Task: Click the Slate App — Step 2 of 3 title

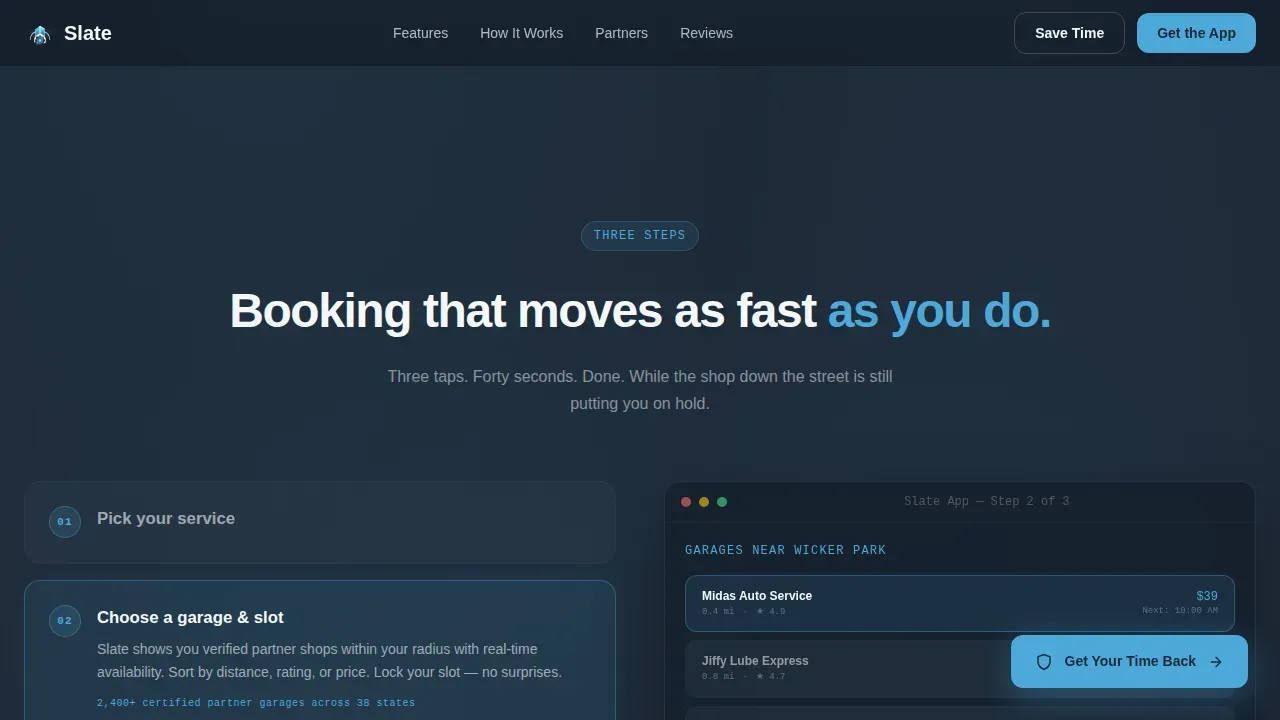Action: (x=986, y=501)
